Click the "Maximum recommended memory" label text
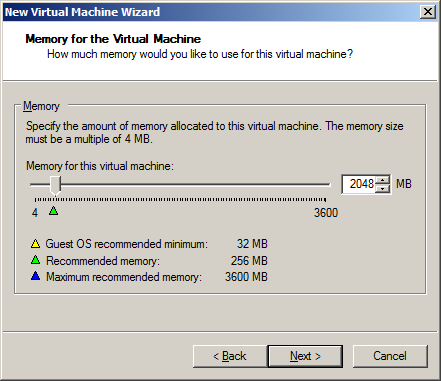This screenshot has width=441, height=381. [124, 277]
